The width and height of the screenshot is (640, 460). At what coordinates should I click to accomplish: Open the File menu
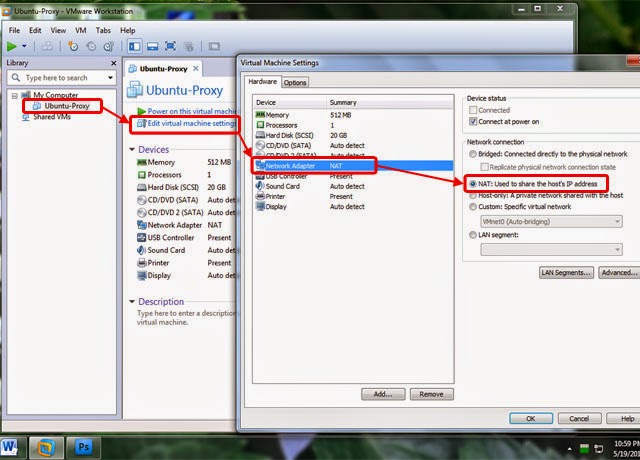pos(14,30)
